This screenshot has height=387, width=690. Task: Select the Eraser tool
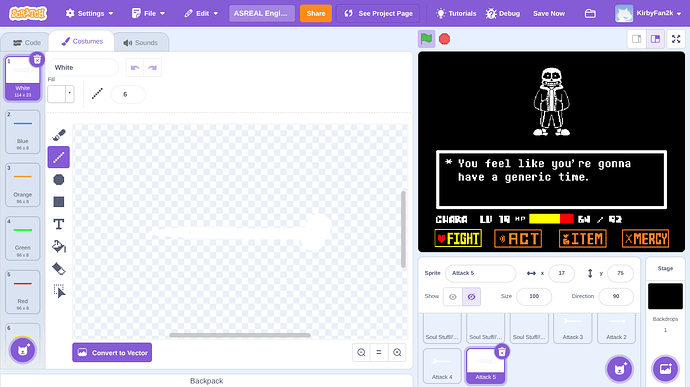(x=59, y=269)
